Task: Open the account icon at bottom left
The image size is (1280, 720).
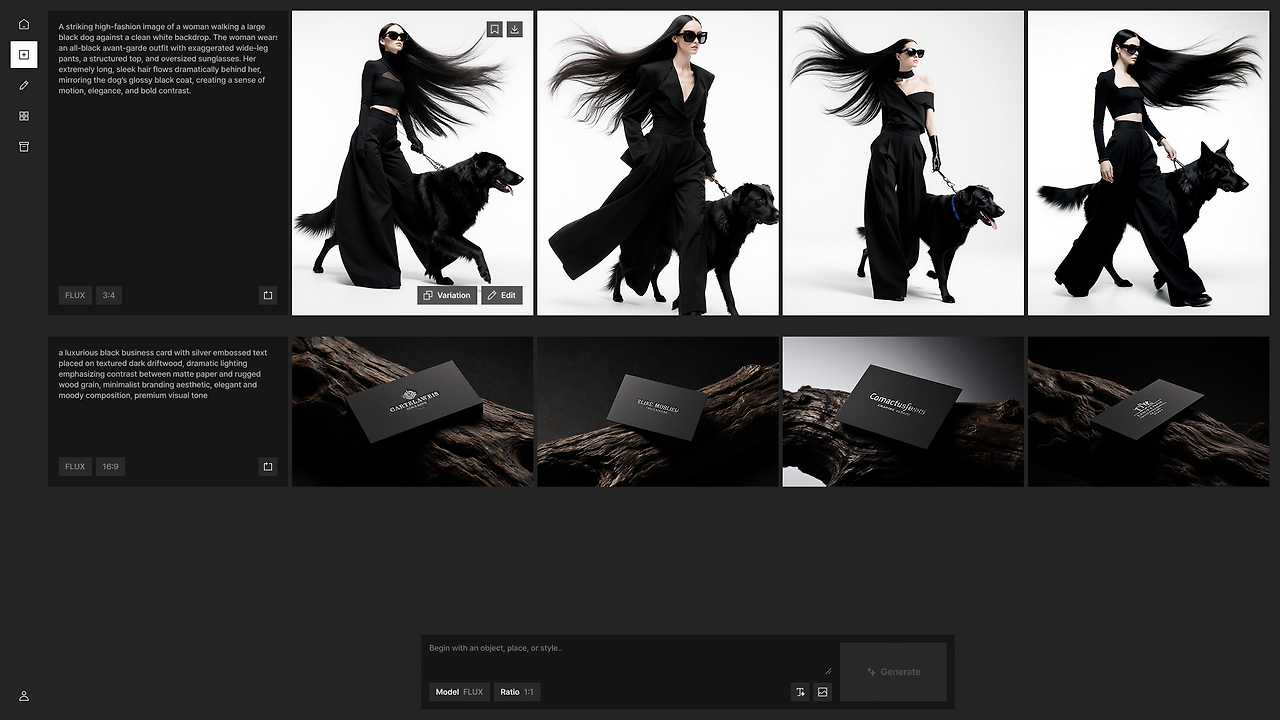Action: click(23, 696)
